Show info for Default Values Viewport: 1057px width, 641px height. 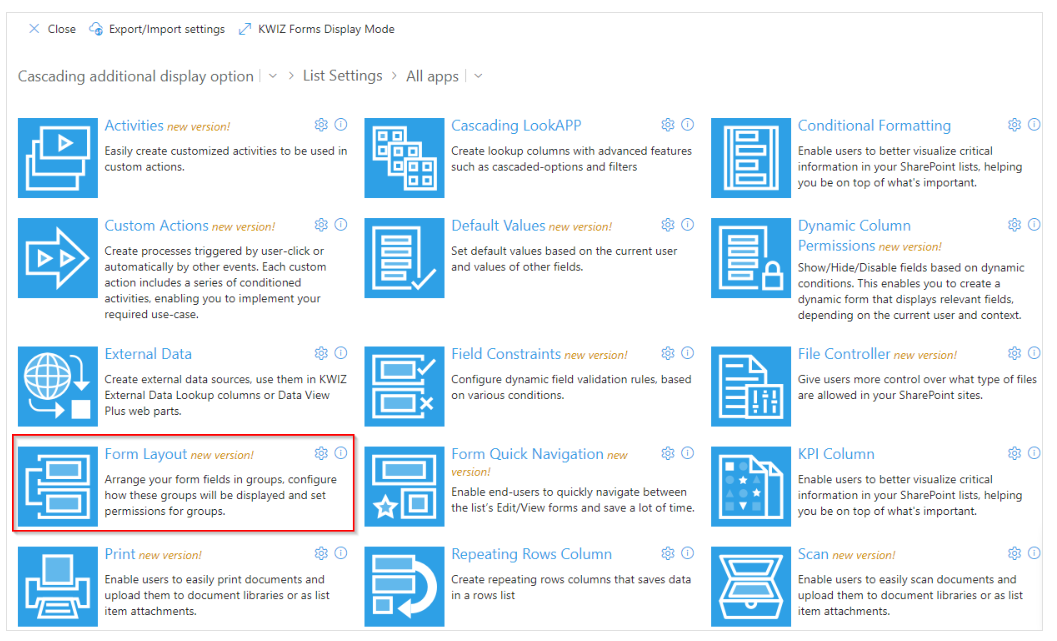click(x=688, y=224)
